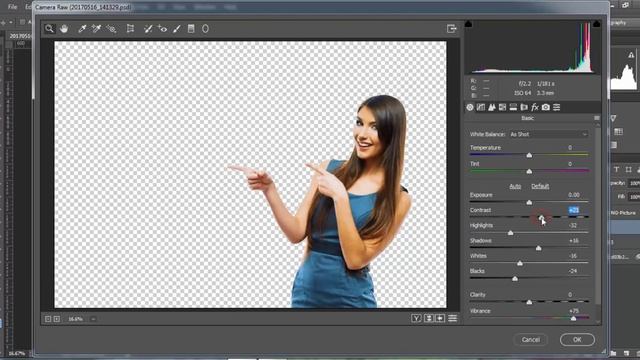Click the zoom in plus button
This screenshot has height=360, width=640.
(x=57, y=319)
